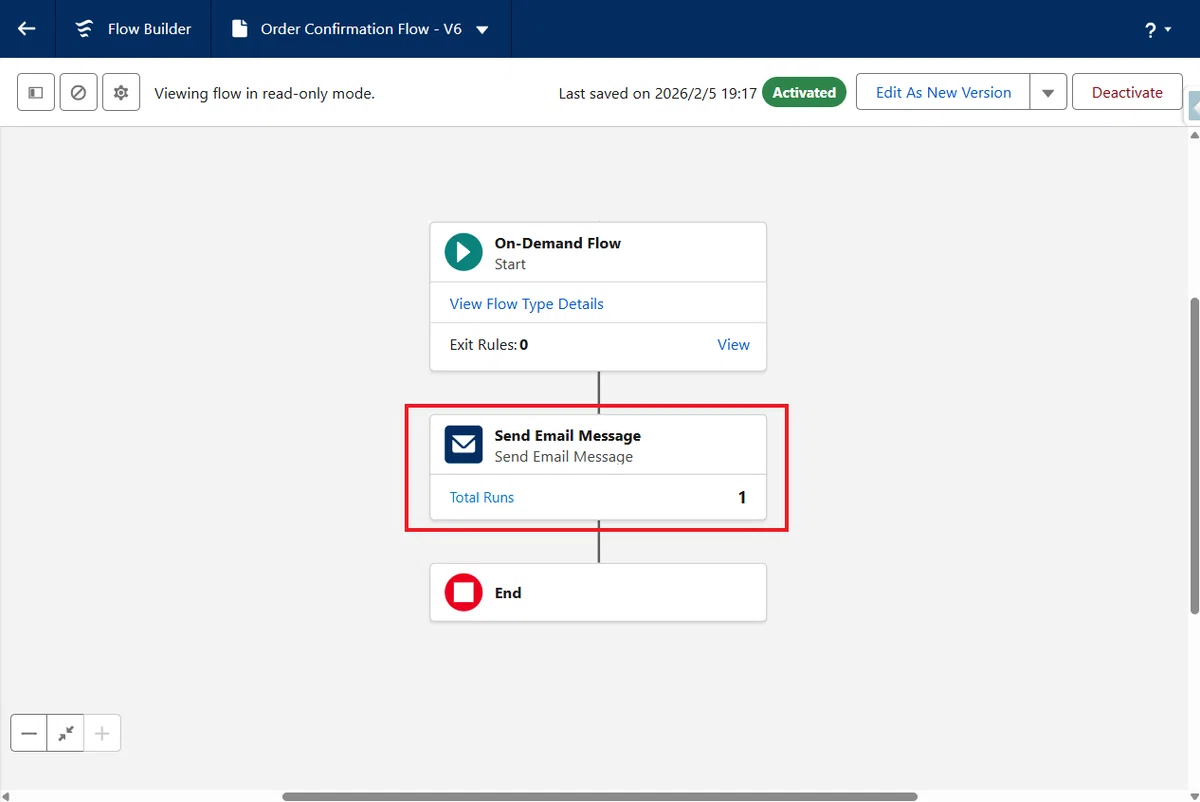
Task: Click Edit As New Version button
Action: [x=943, y=92]
